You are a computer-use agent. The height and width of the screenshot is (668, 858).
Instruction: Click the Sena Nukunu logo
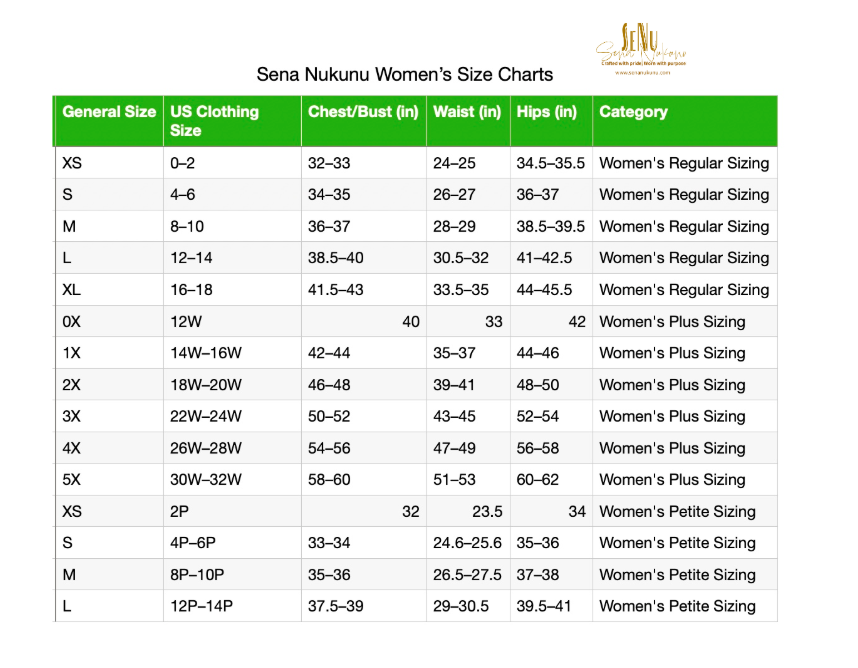641,49
